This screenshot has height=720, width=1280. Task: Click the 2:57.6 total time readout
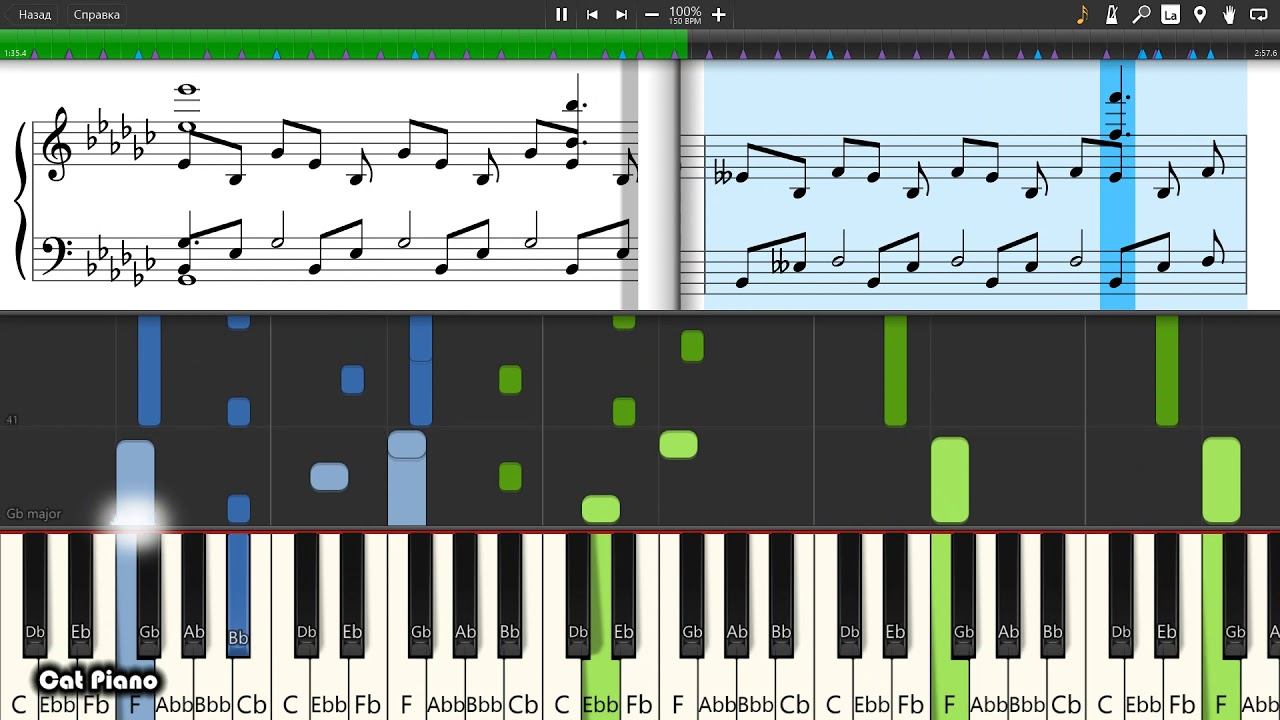tap(1265, 53)
